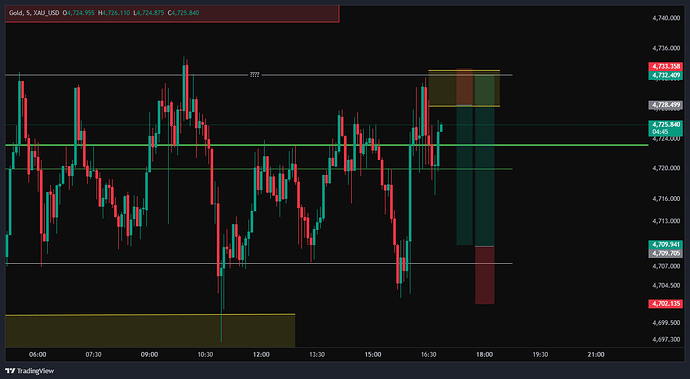Click the 4,736.000 price scale label
This screenshot has width=690, height=379.
click(x=666, y=48)
